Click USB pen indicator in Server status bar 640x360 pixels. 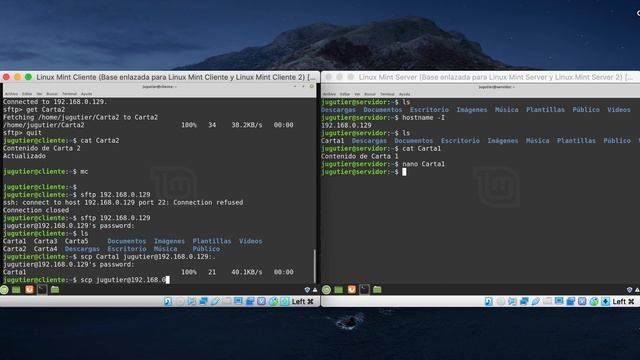pos(536,301)
